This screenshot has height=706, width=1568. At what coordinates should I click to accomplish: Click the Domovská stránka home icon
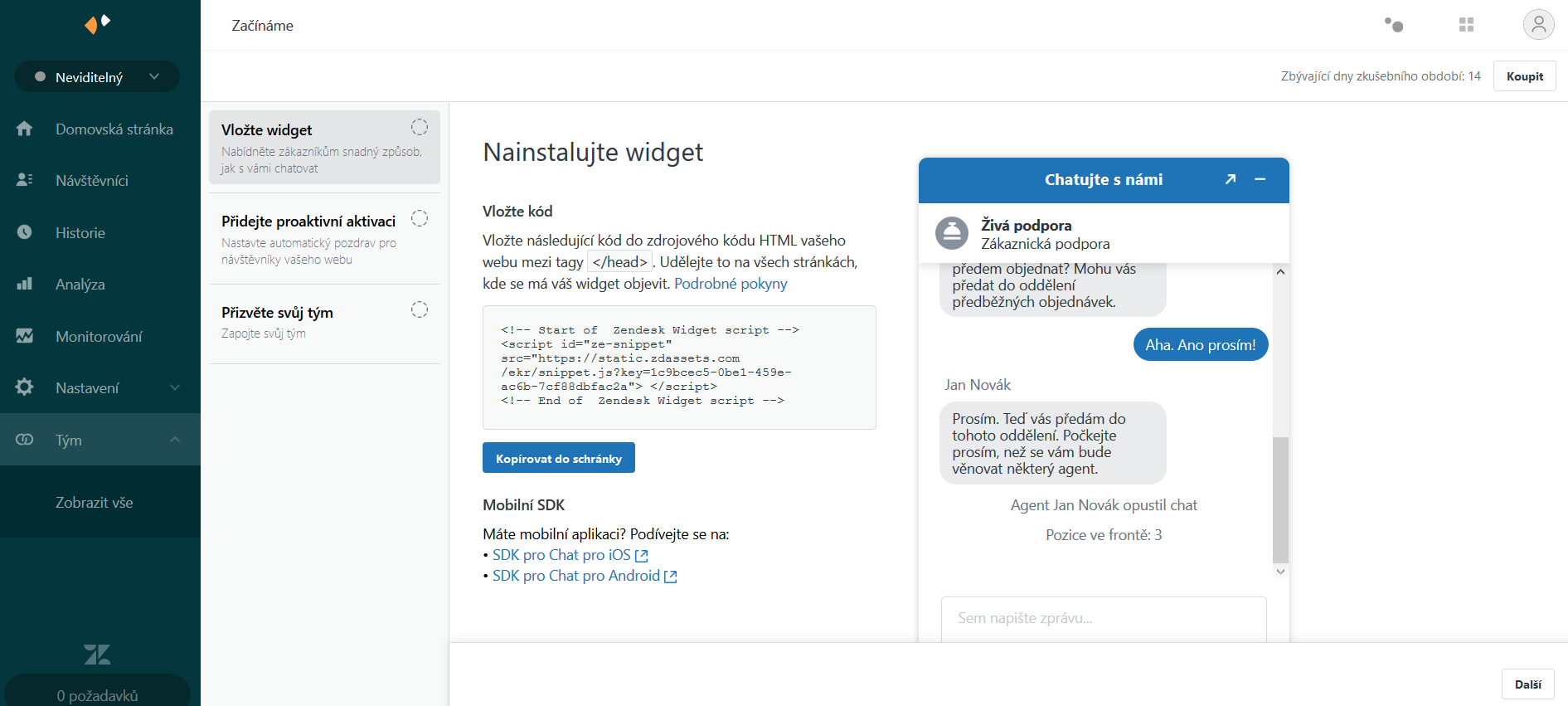[x=25, y=129]
